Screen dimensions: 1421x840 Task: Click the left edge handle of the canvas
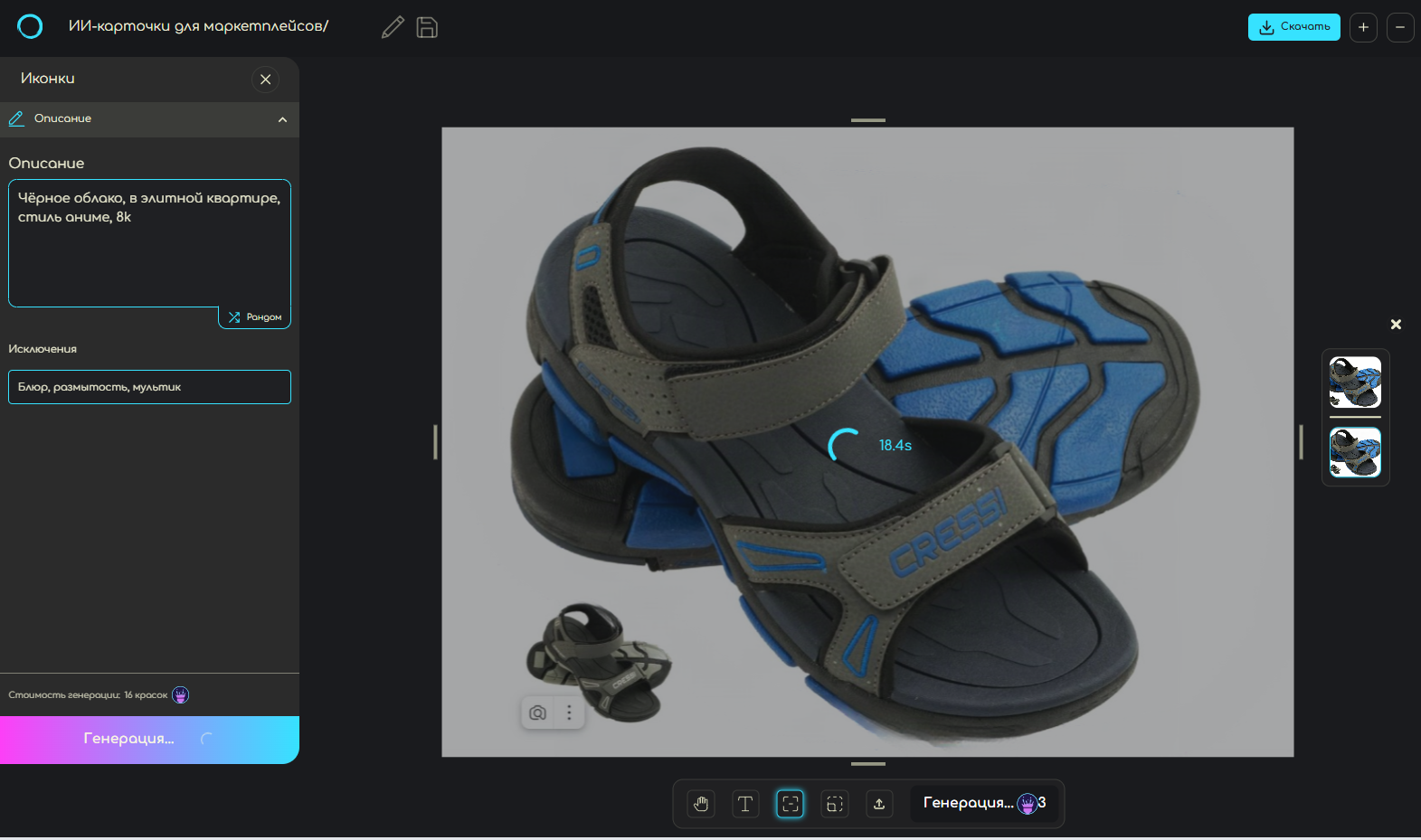435,442
